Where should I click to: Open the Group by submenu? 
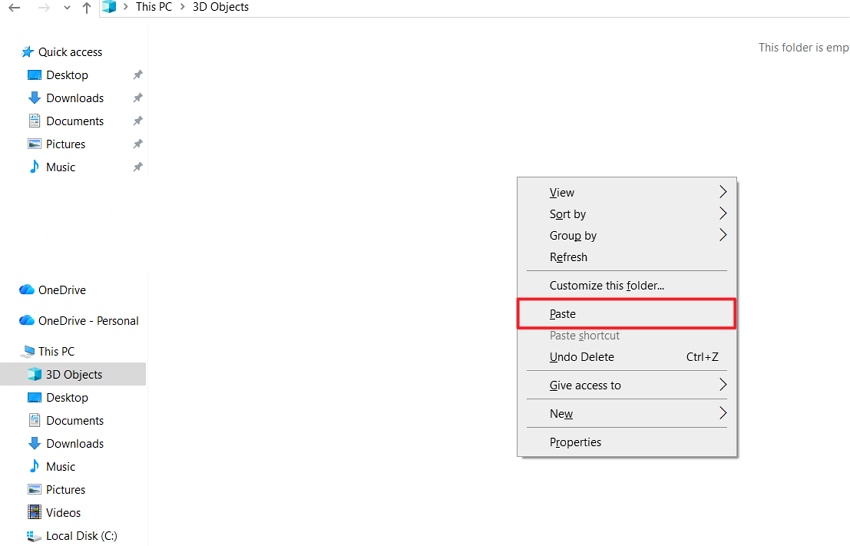click(x=627, y=235)
